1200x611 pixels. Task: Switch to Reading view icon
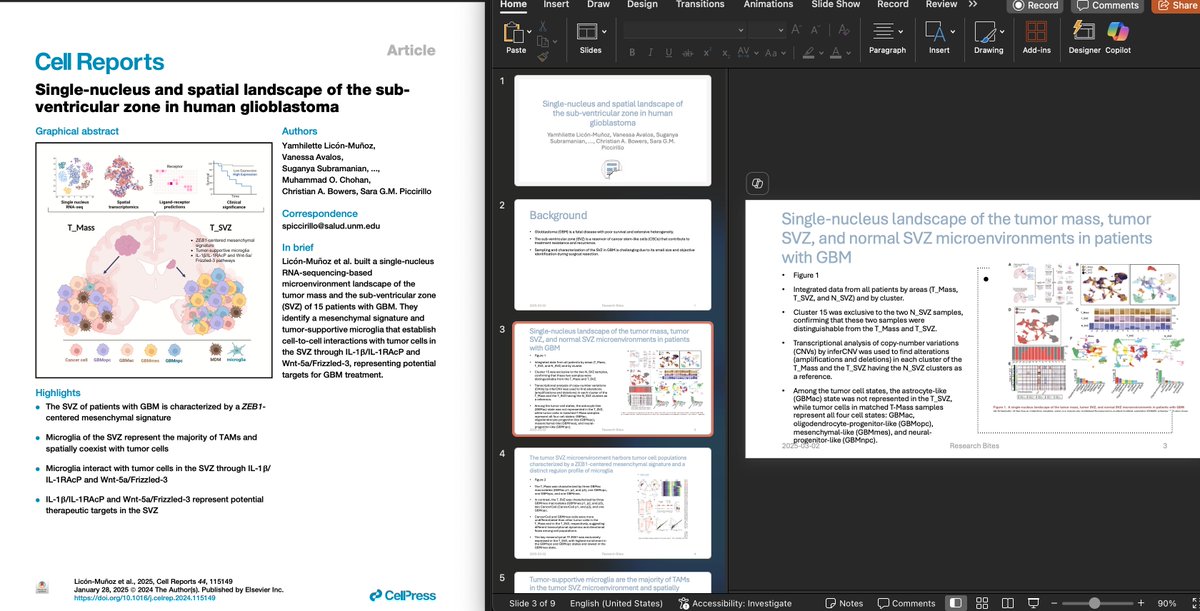pos(1007,603)
